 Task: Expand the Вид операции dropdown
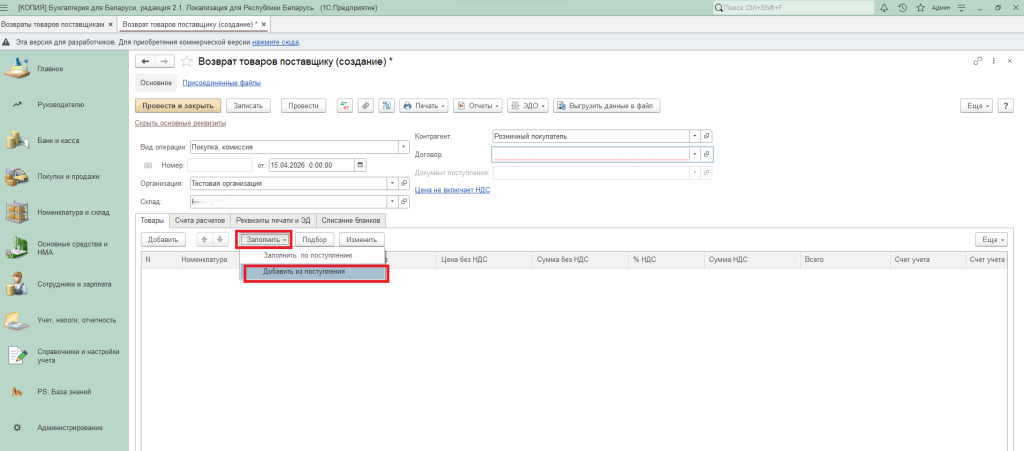pos(404,146)
